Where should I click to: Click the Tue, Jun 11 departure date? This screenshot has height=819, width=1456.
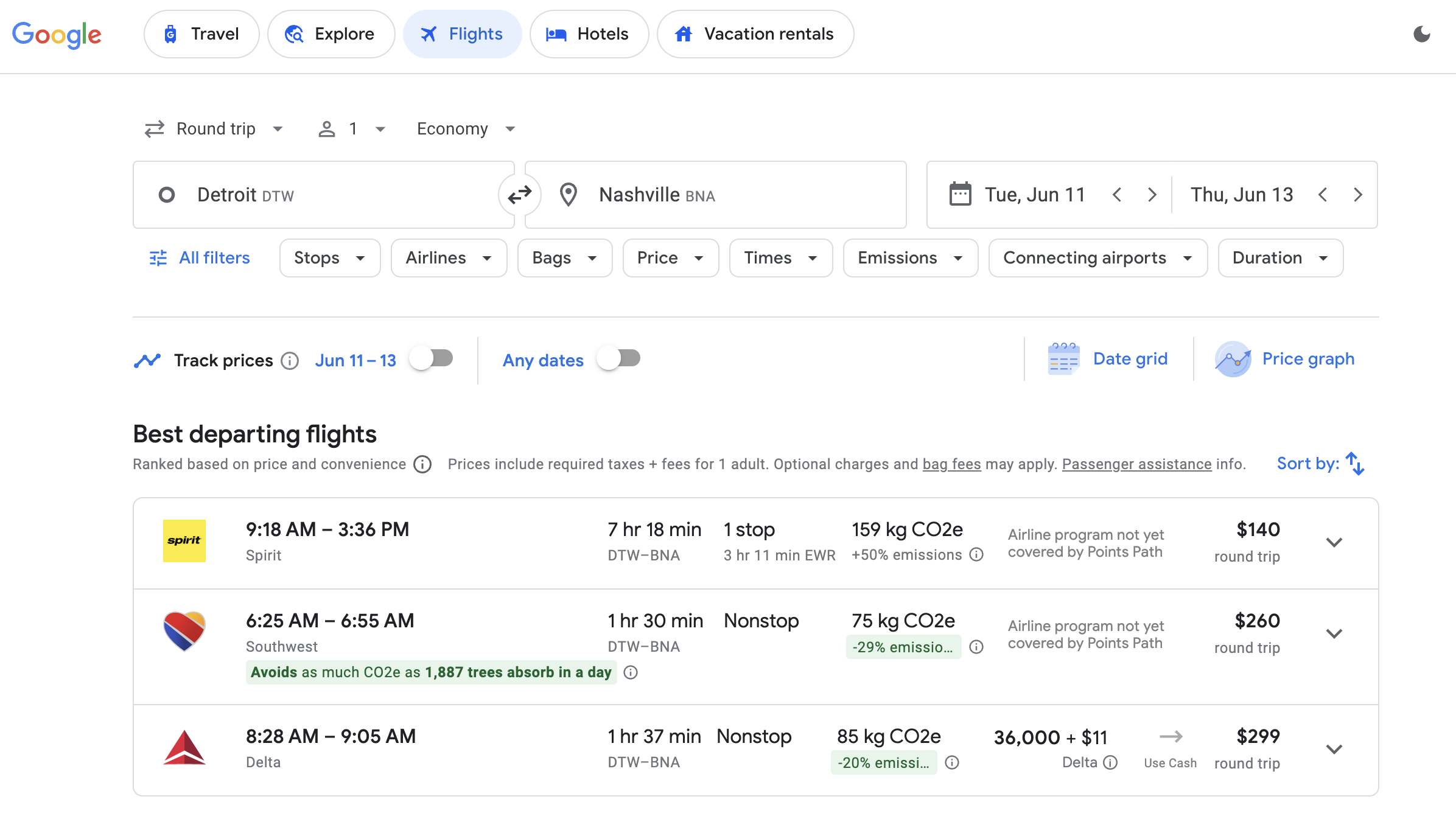[1035, 195]
